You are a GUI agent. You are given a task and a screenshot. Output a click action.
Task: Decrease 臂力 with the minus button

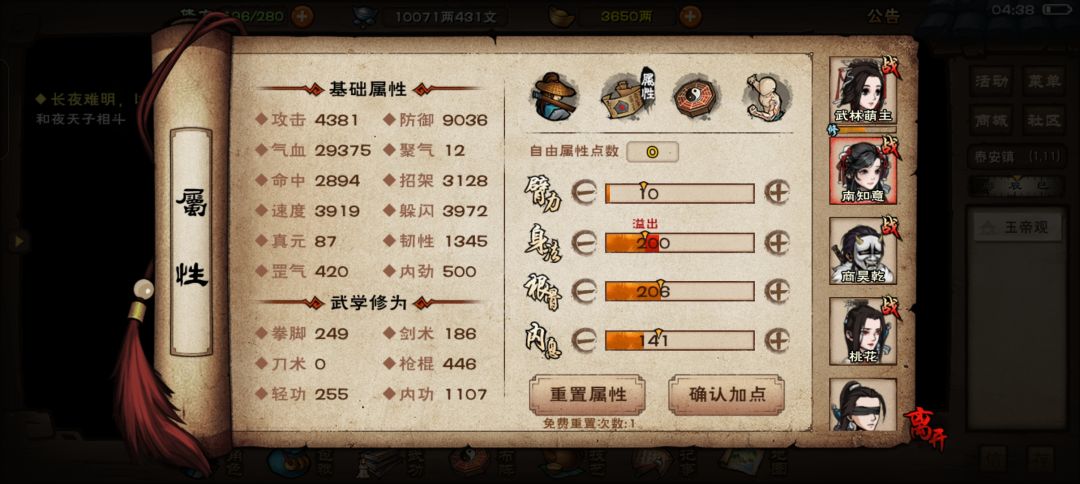click(x=584, y=193)
